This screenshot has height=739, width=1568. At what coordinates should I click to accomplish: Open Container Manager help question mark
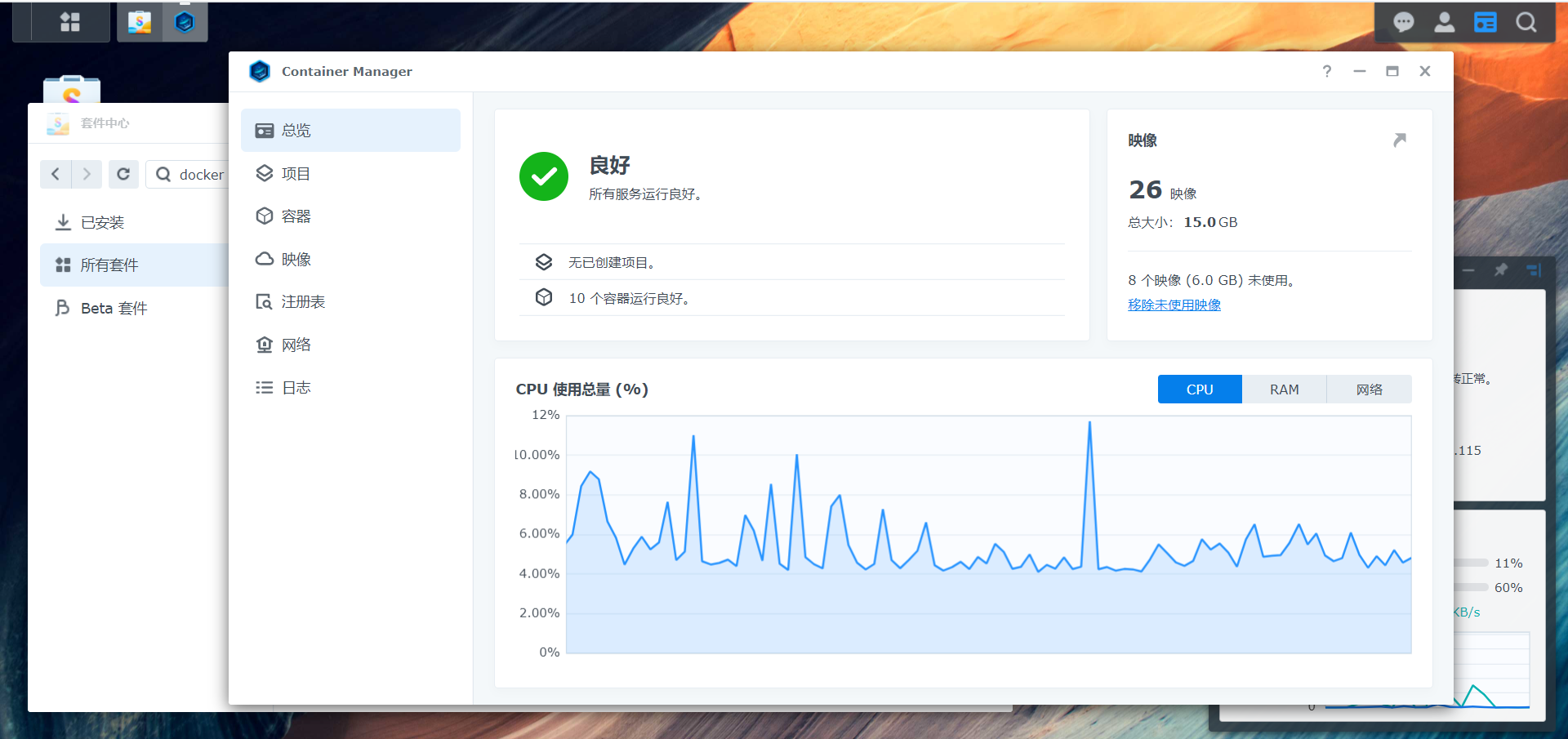pyautogui.click(x=1326, y=71)
